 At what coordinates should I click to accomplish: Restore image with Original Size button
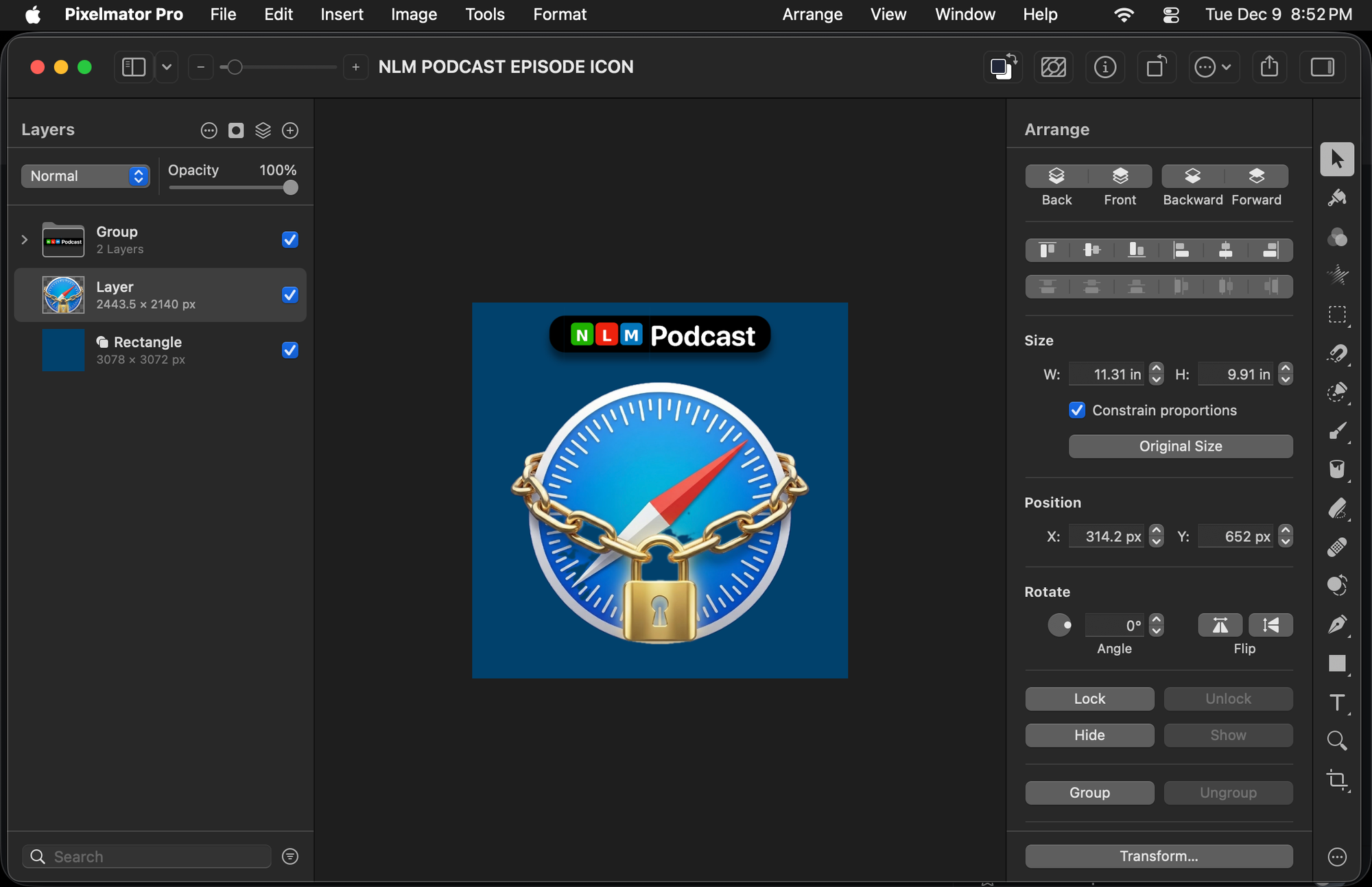tap(1179, 446)
